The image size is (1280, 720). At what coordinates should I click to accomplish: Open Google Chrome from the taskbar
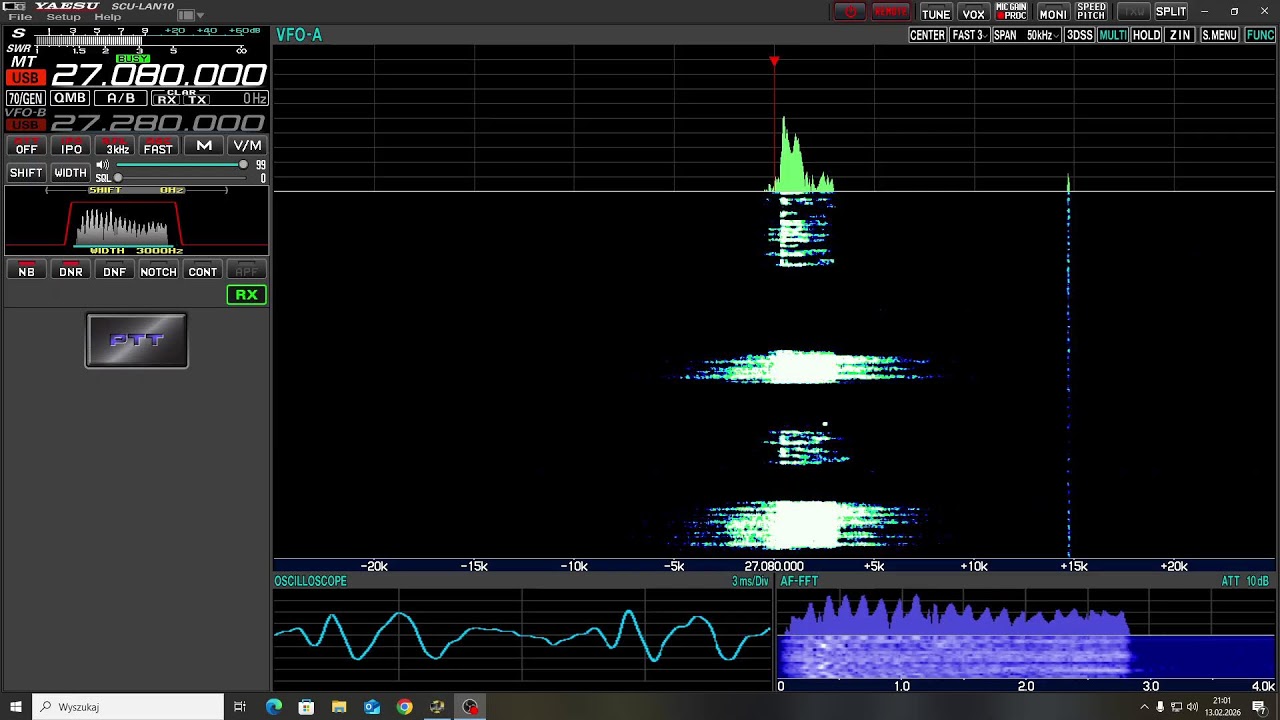(404, 707)
